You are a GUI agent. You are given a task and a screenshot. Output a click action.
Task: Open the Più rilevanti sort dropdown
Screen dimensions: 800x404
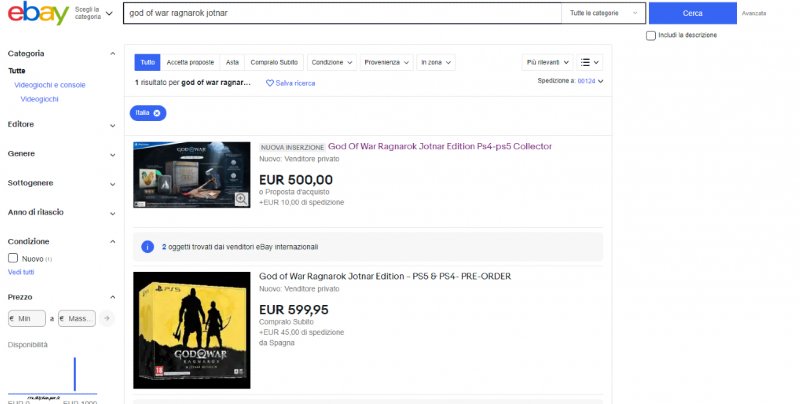[547, 62]
